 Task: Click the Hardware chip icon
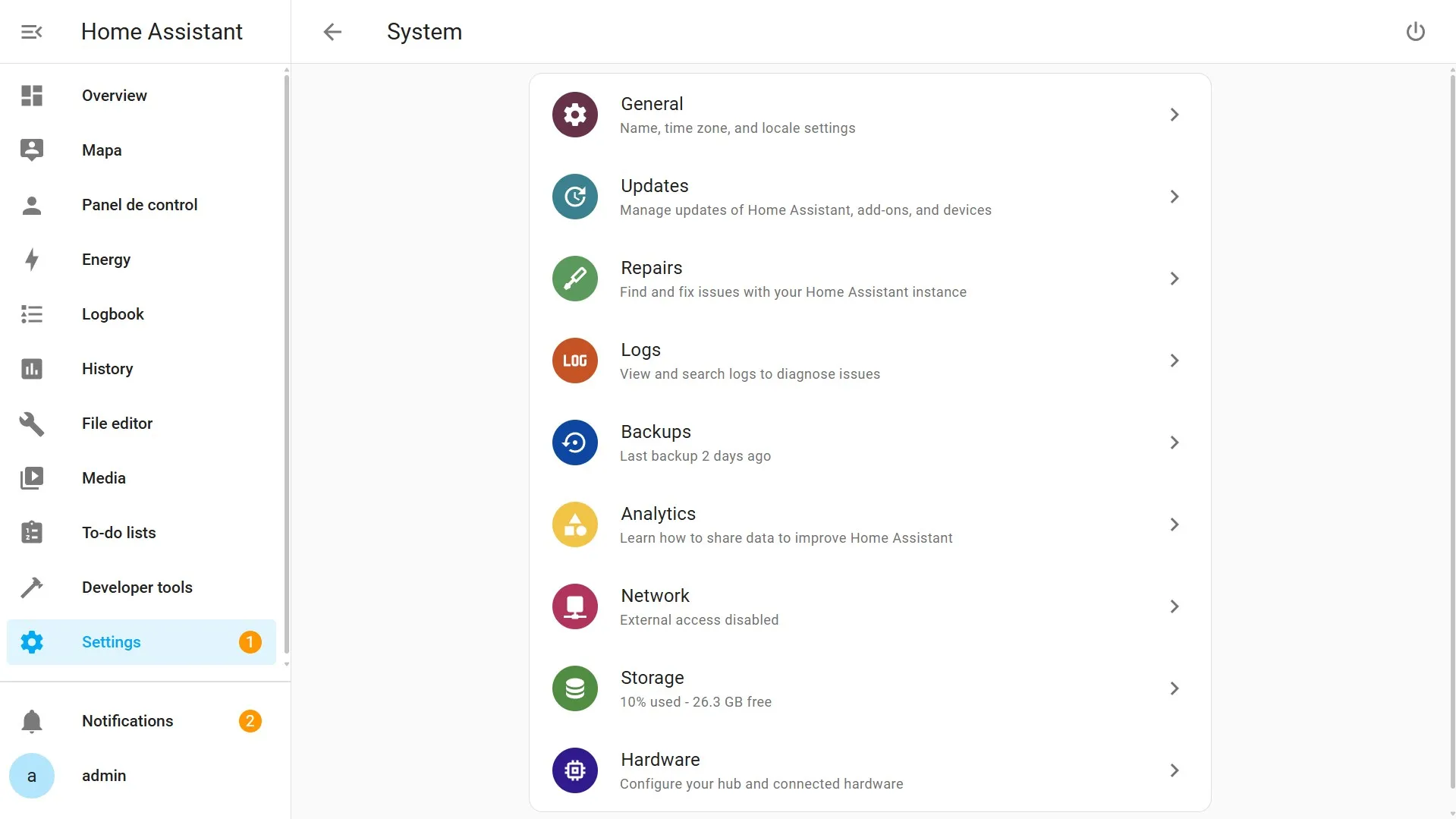[x=575, y=770]
